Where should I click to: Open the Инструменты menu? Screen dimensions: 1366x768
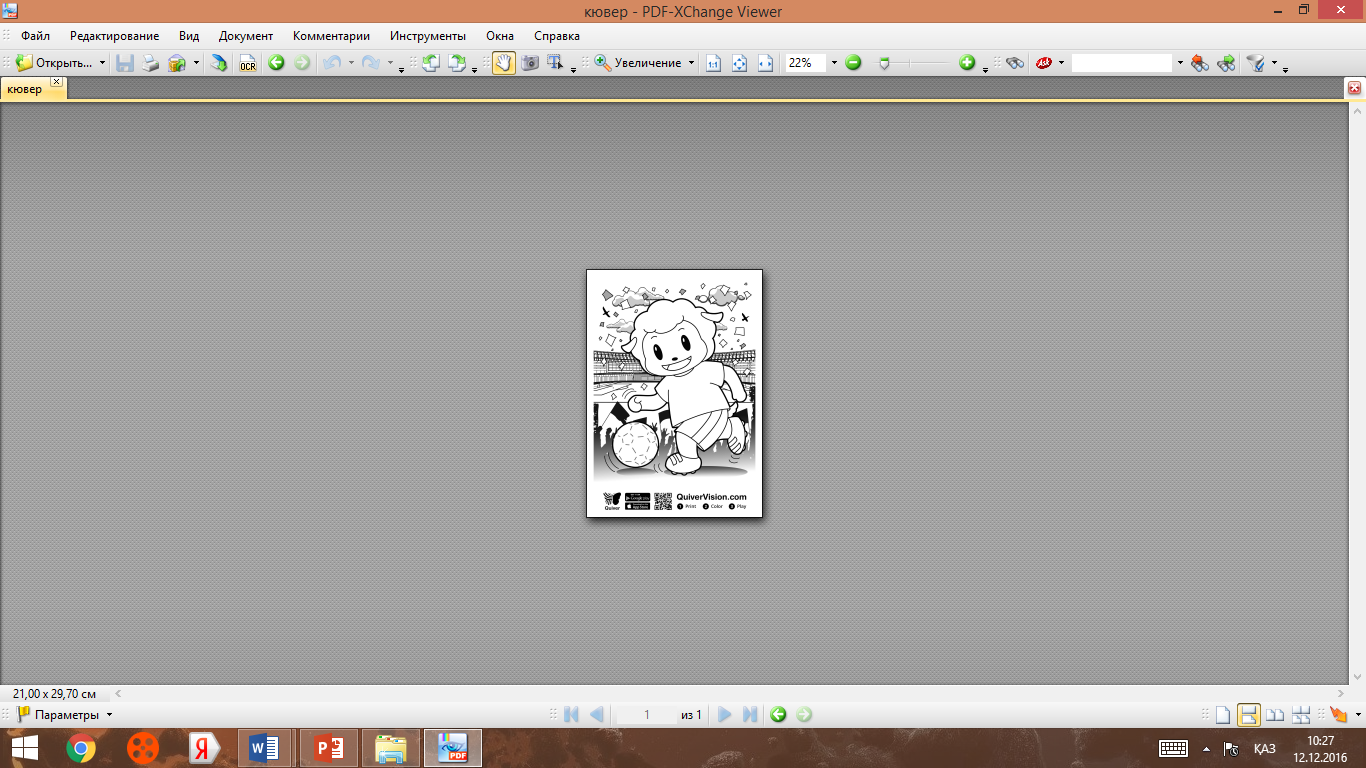click(428, 36)
